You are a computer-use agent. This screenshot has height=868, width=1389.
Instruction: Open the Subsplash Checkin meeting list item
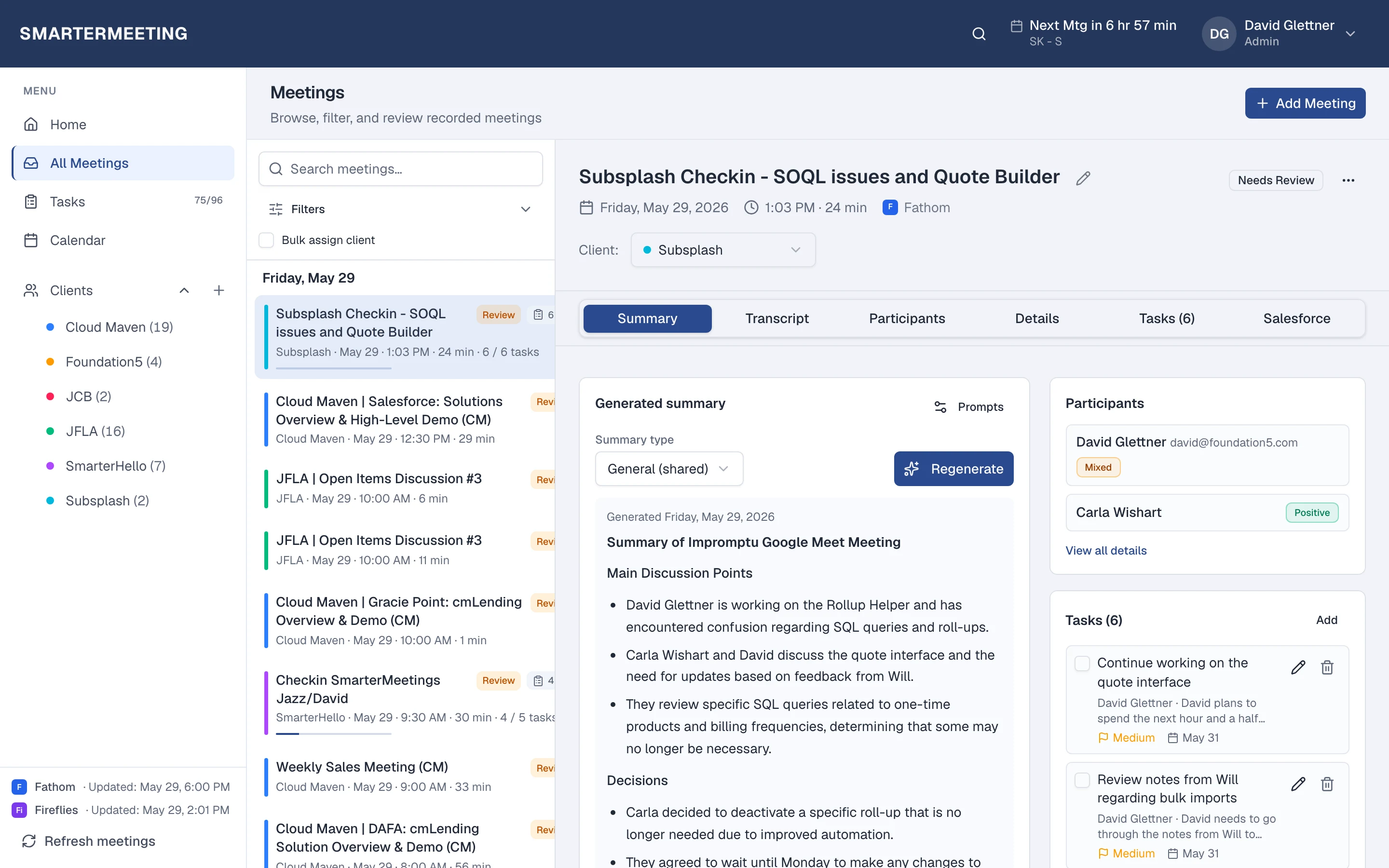point(405,337)
